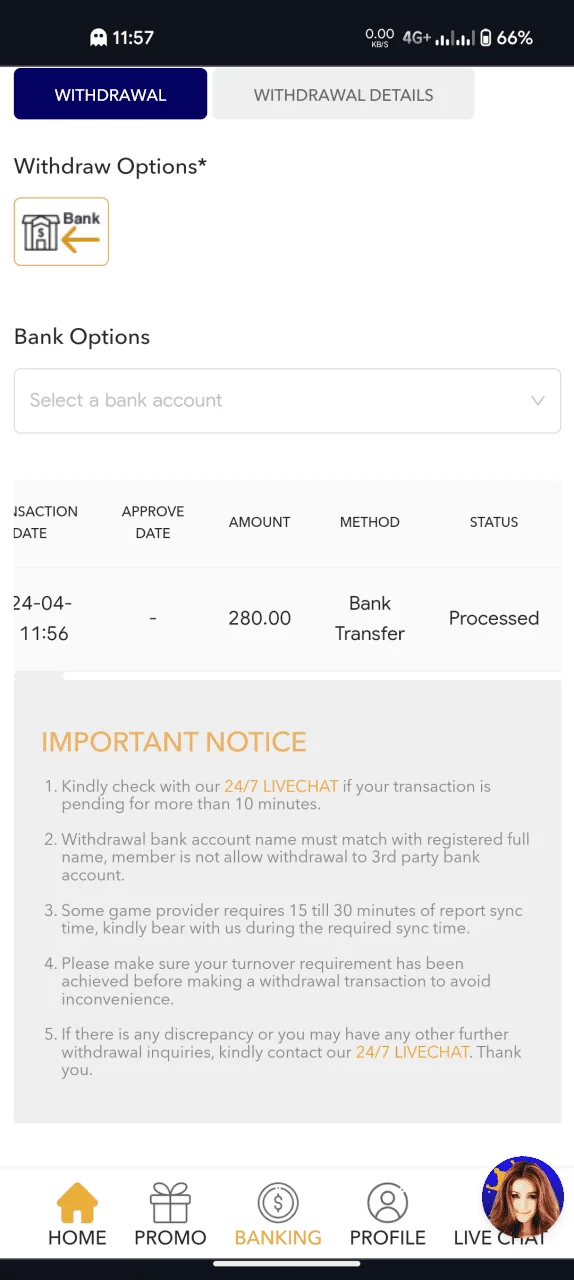The width and height of the screenshot is (574, 1280).
Task: Expand the bank account dropdown chevron
Action: 538,401
